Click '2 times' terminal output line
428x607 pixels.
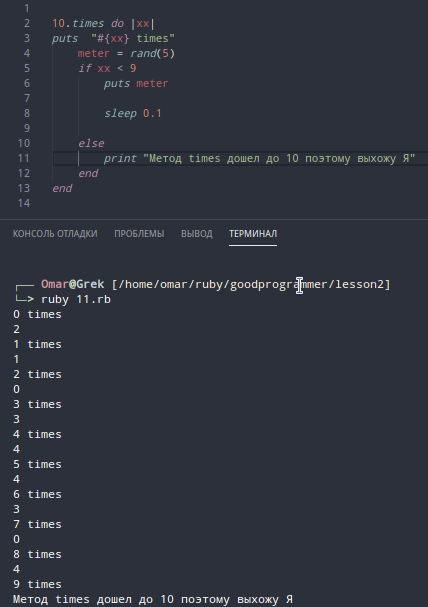point(37,374)
